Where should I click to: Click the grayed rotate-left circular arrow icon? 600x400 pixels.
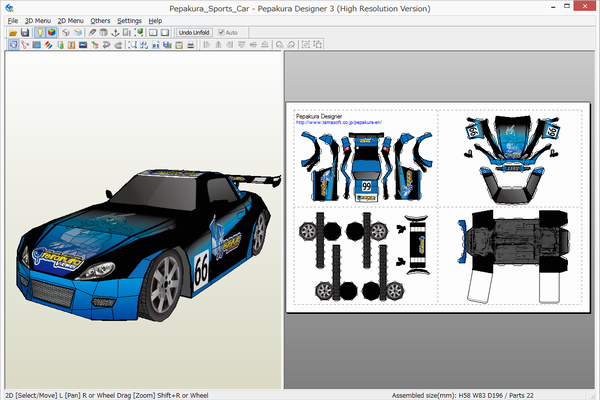[x=280, y=45]
